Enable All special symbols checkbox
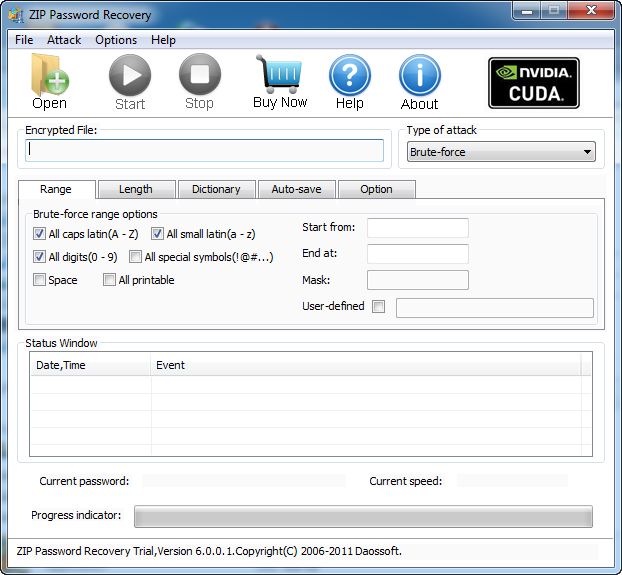 136,257
